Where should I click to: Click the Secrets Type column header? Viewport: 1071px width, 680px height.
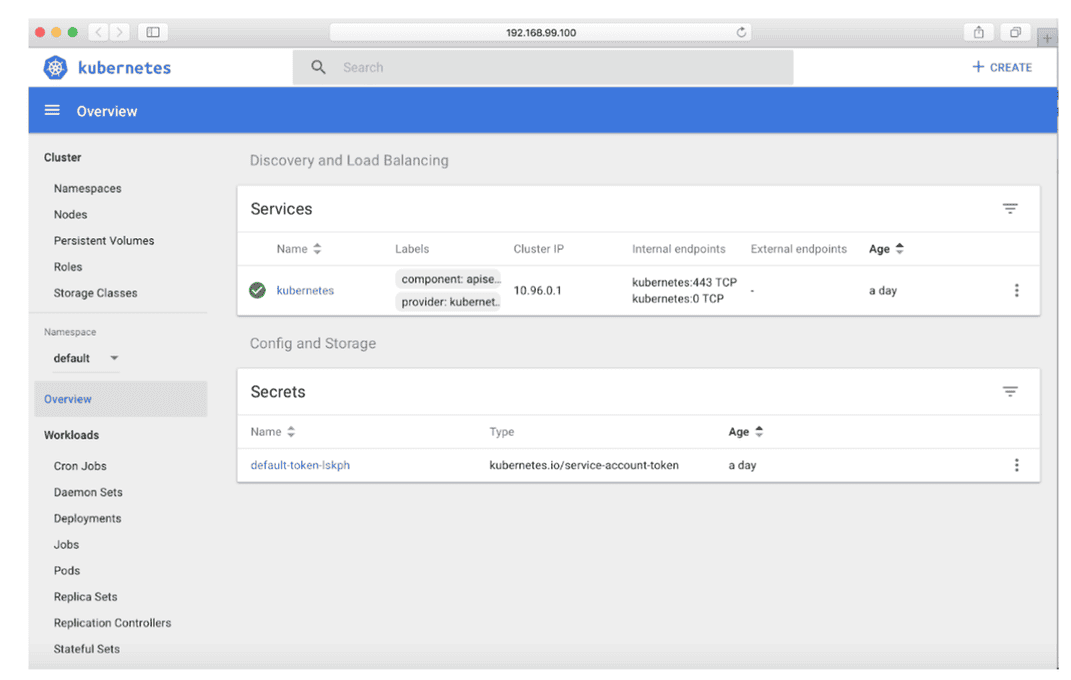click(501, 432)
